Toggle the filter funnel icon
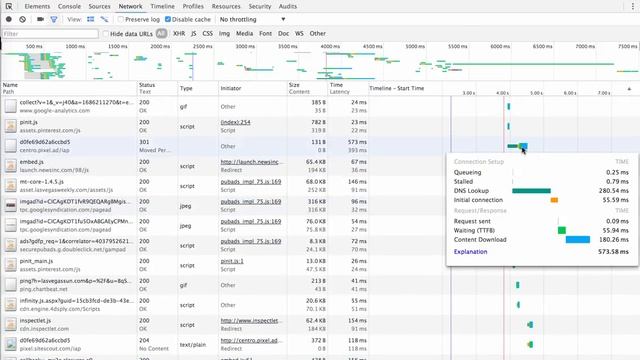The image size is (640, 360). (x=53, y=19)
